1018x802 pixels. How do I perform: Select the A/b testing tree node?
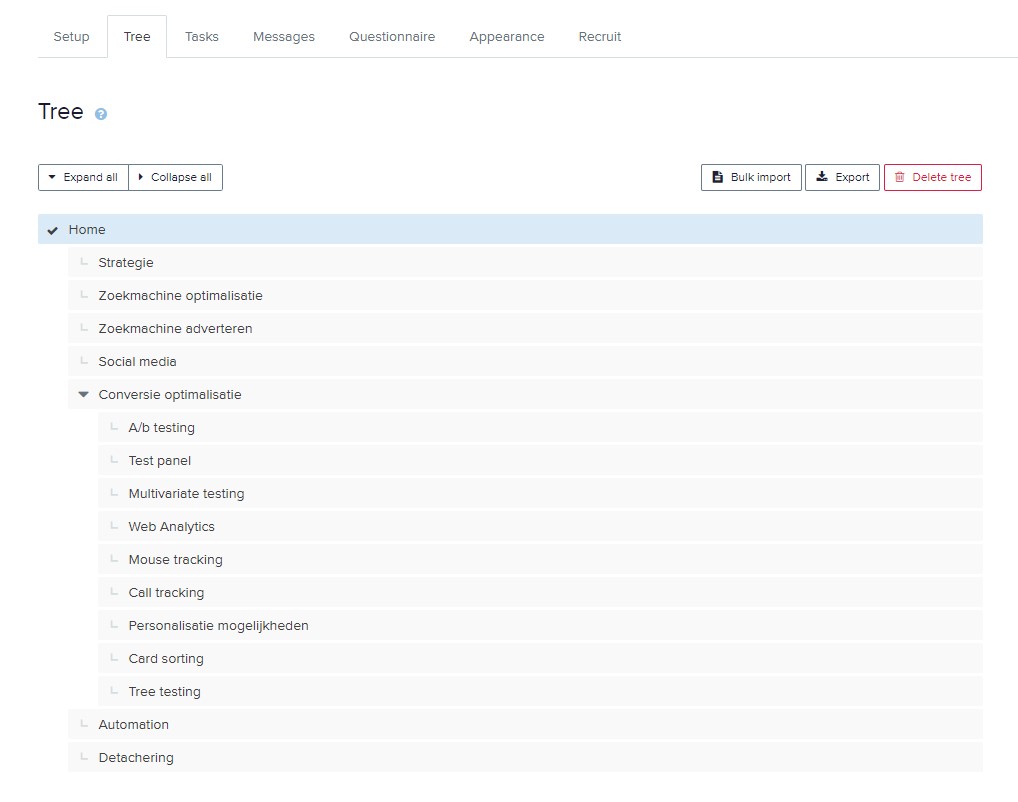161,428
